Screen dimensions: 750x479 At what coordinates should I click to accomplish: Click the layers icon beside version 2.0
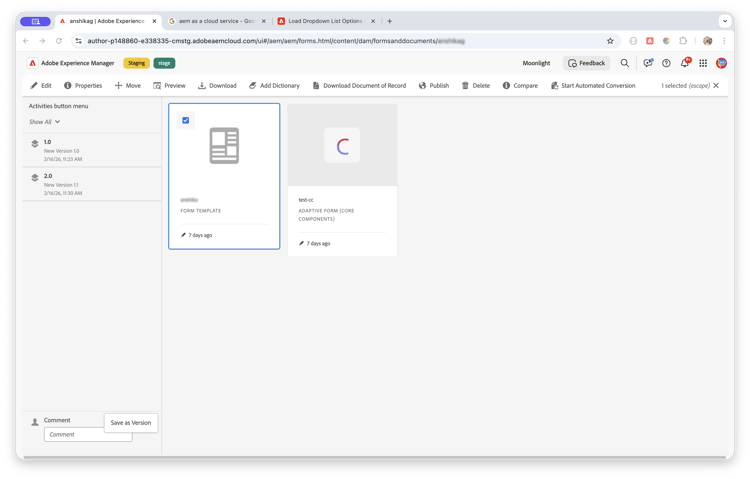pos(35,178)
